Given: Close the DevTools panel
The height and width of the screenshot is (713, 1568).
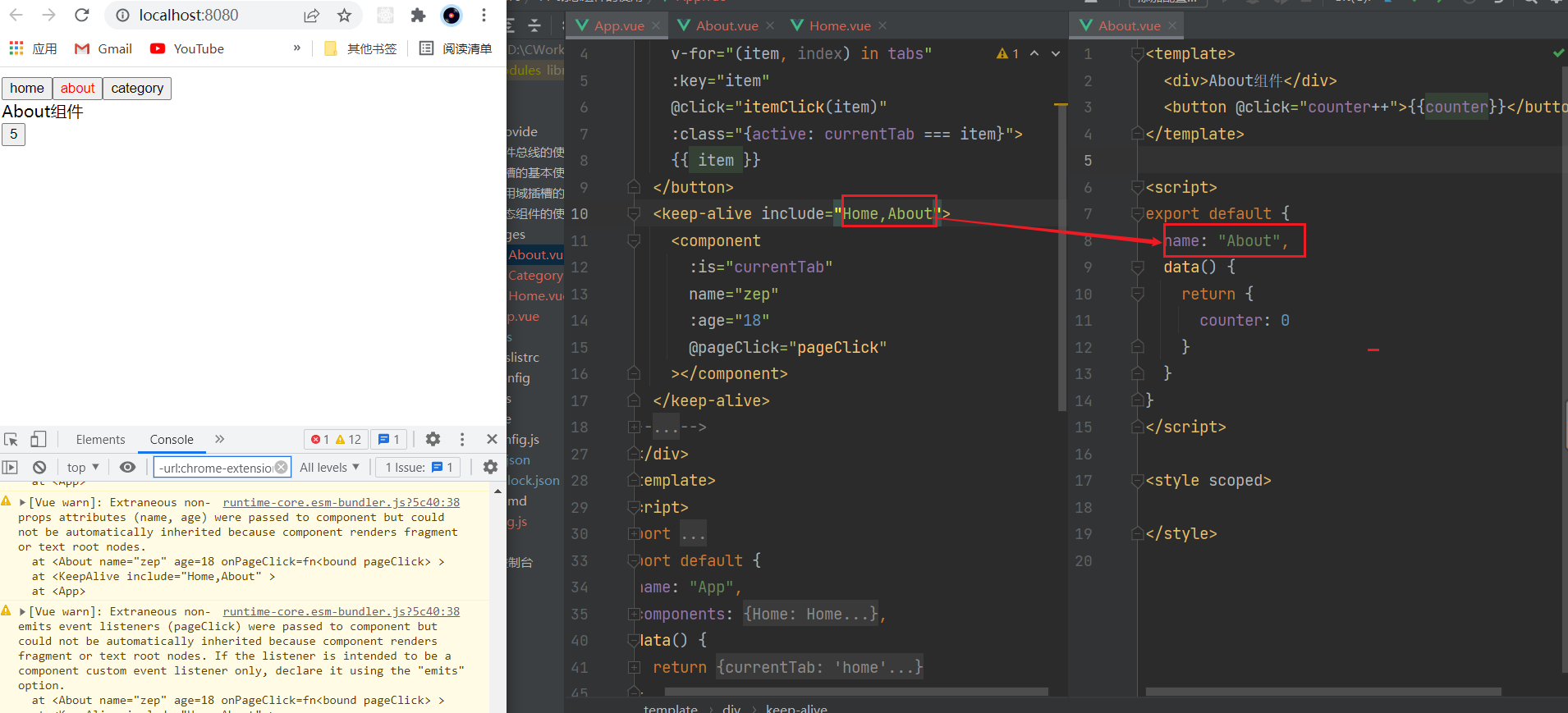Looking at the screenshot, I should point(492,439).
